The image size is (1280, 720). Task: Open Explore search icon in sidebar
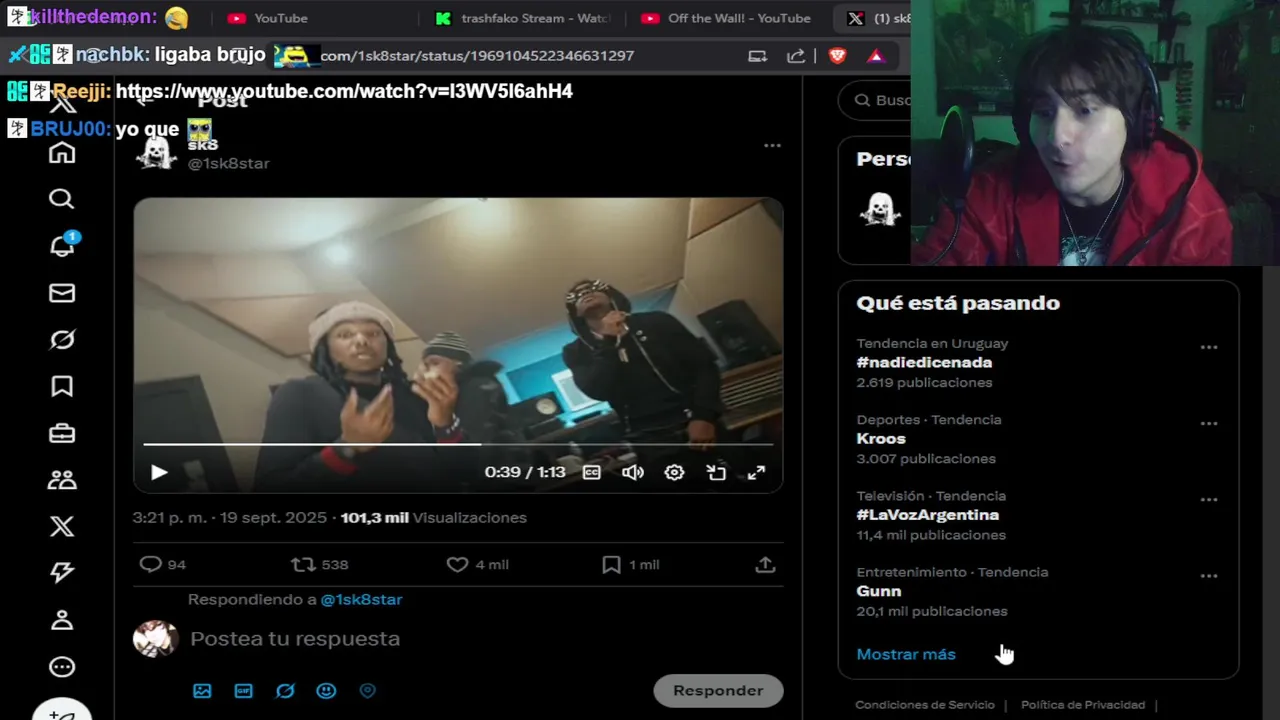(x=62, y=199)
